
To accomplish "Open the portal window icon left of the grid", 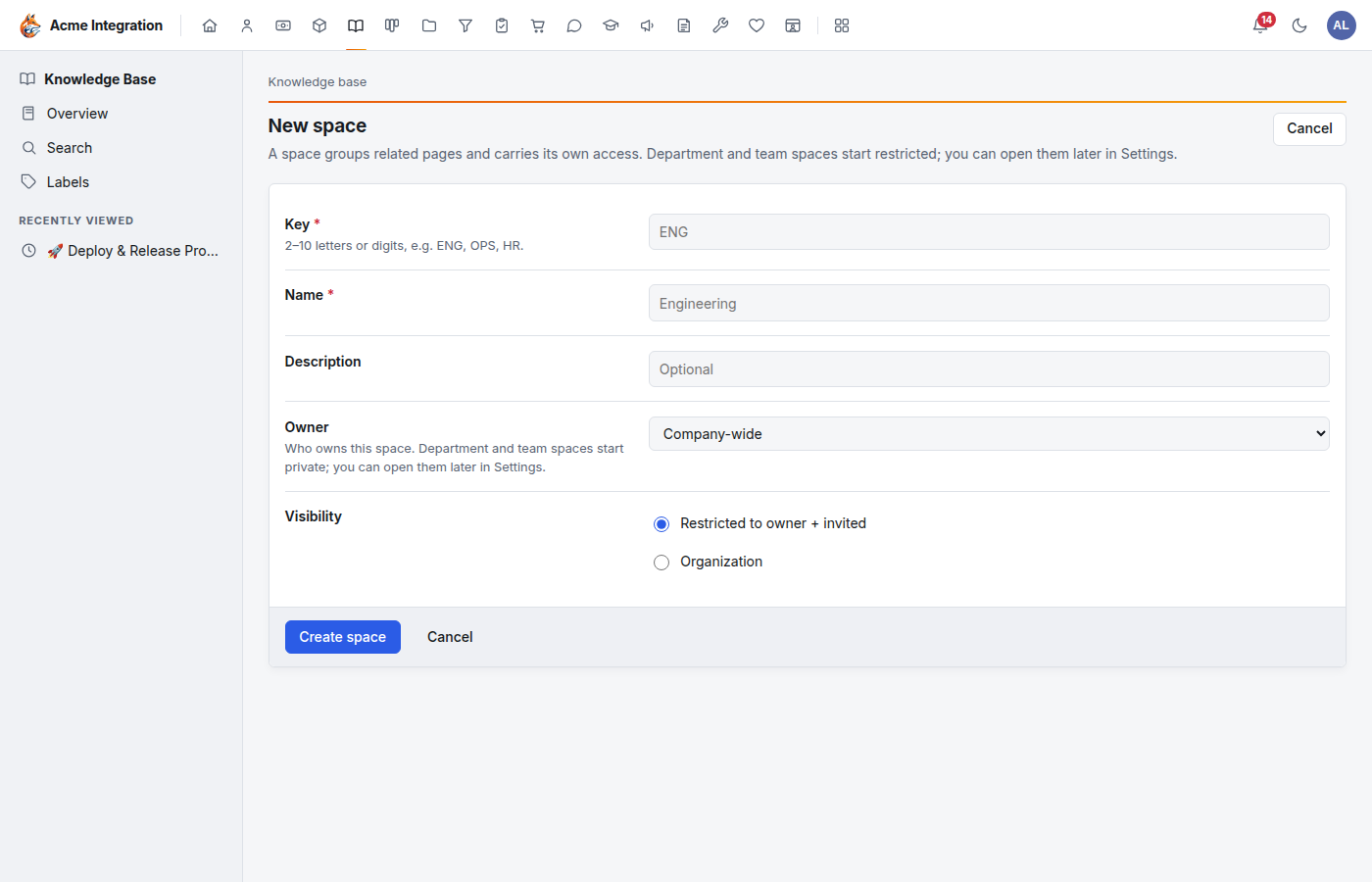I will click(x=793, y=25).
